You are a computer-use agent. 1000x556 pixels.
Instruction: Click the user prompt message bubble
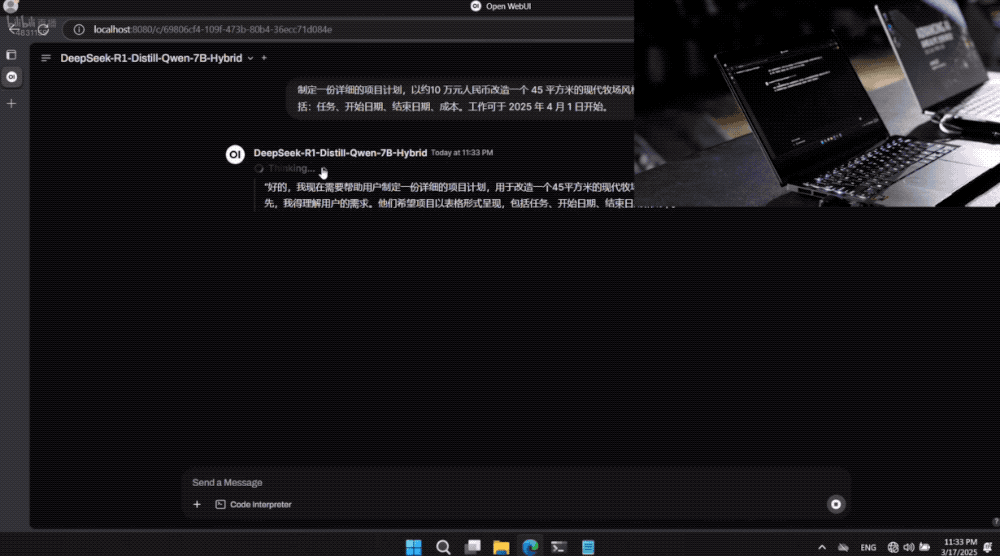(460, 98)
